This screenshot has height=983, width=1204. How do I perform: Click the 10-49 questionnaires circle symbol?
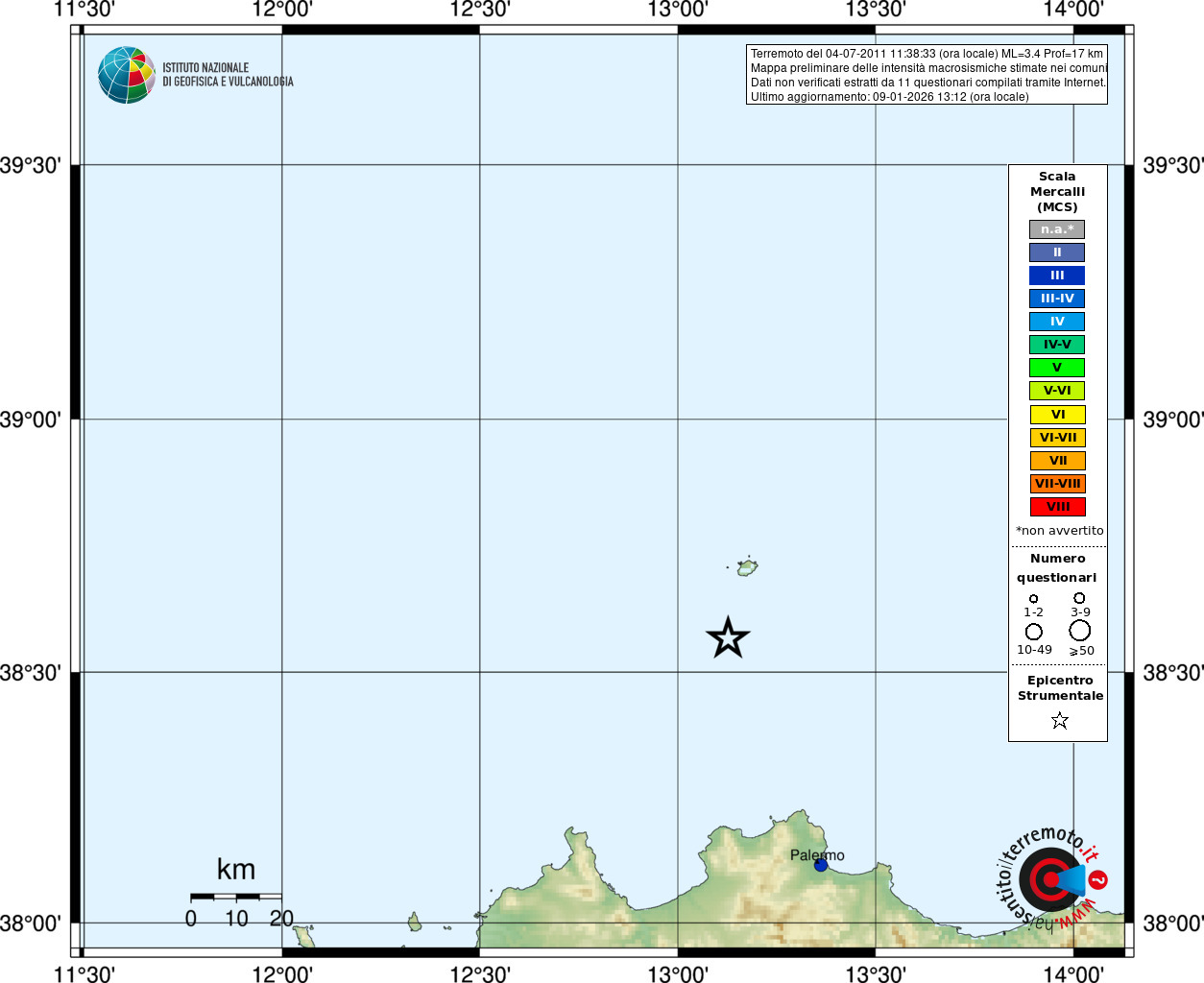pyautogui.click(x=1034, y=632)
